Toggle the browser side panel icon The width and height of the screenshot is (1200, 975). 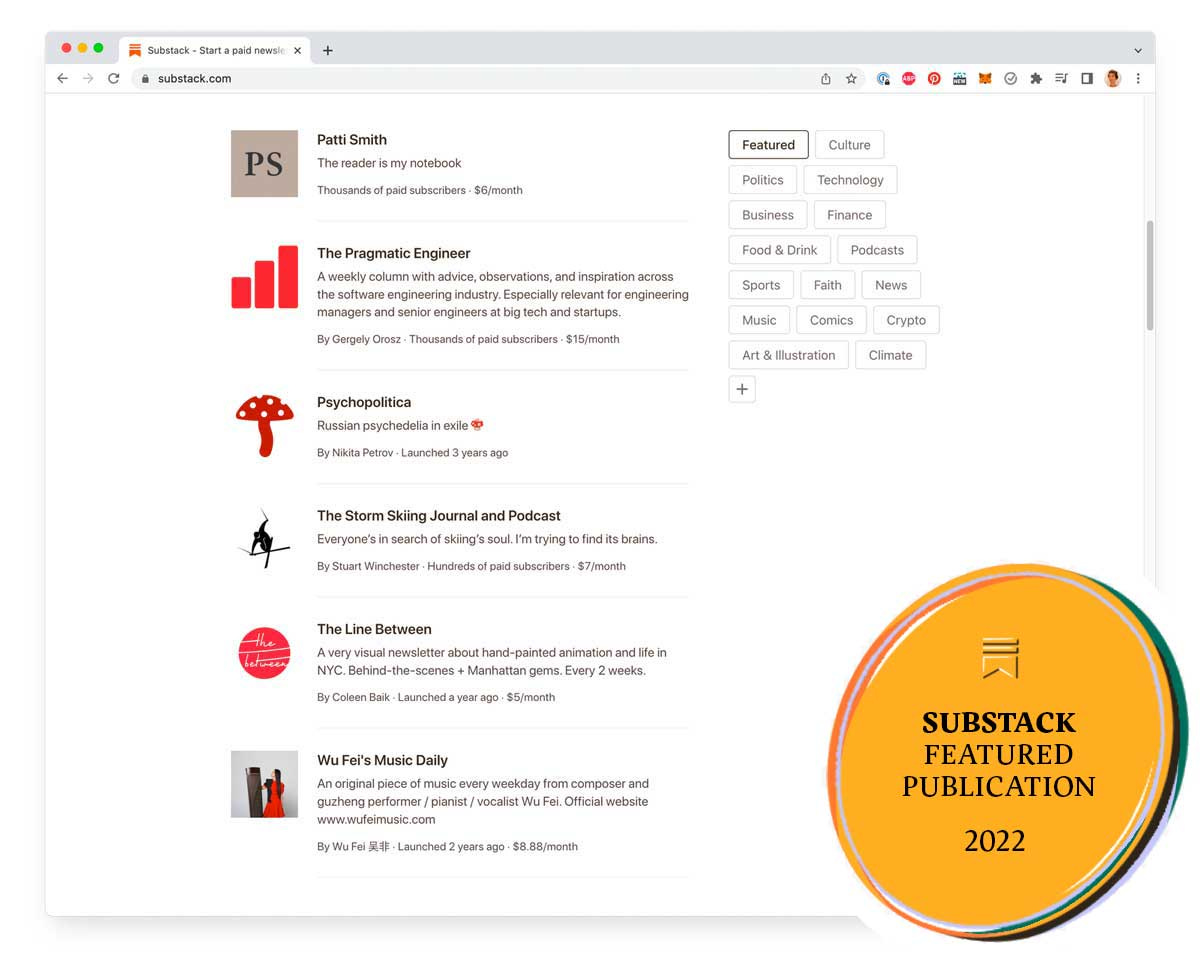tap(1087, 78)
